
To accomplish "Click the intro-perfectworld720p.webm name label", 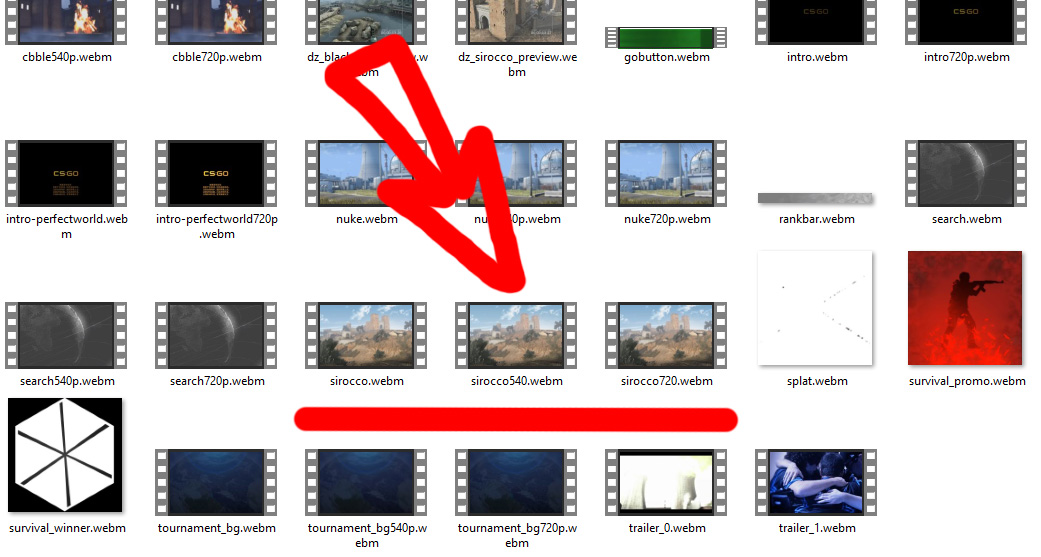I will (x=217, y=226).
